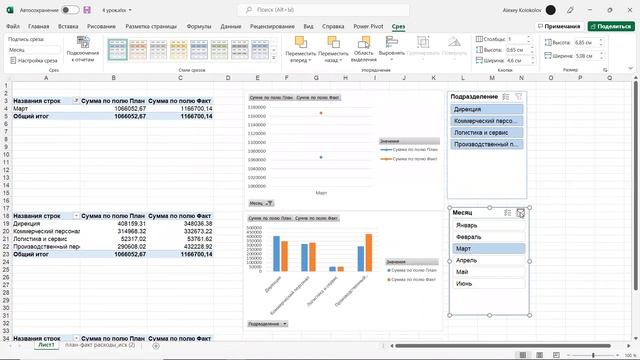Click Переместить вперед bring forward icon
Viewport: 640px width, 360px height.
[x=300, y=42]
